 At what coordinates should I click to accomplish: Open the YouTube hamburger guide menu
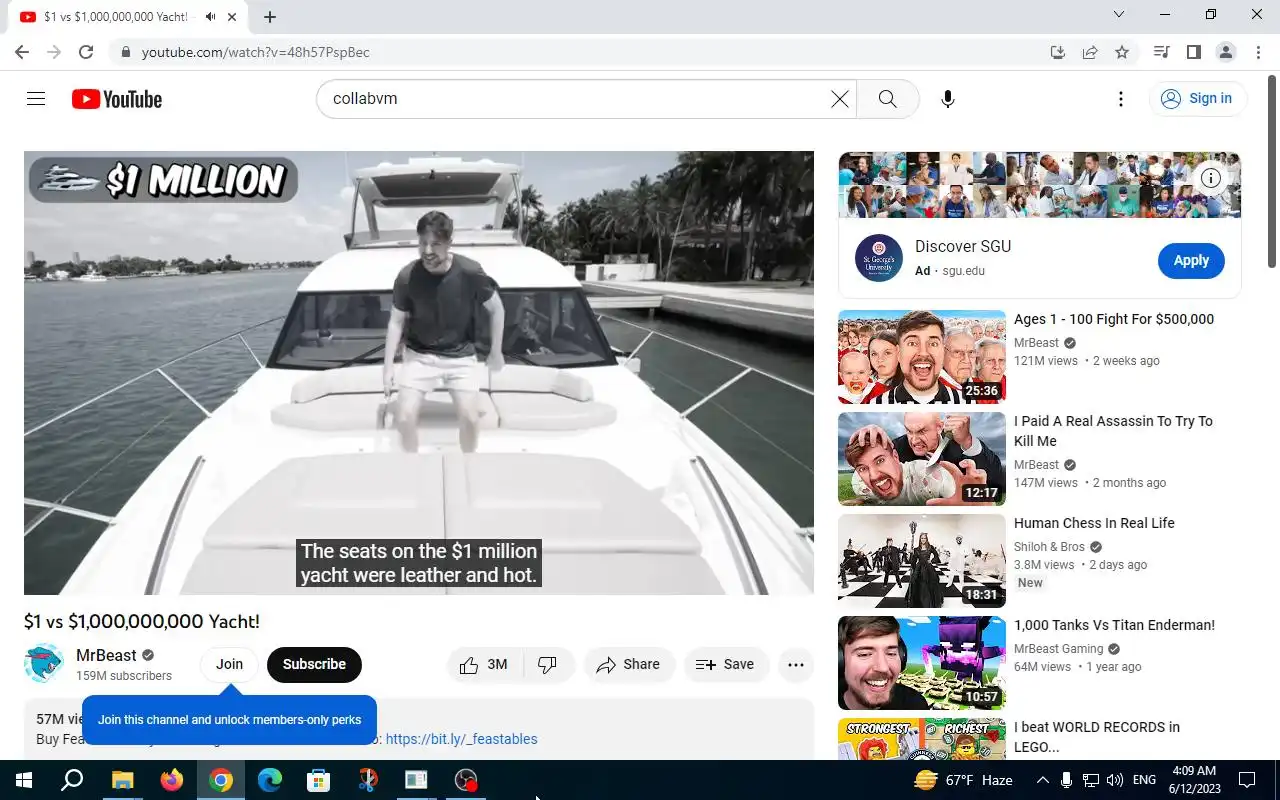click(36, 99)
